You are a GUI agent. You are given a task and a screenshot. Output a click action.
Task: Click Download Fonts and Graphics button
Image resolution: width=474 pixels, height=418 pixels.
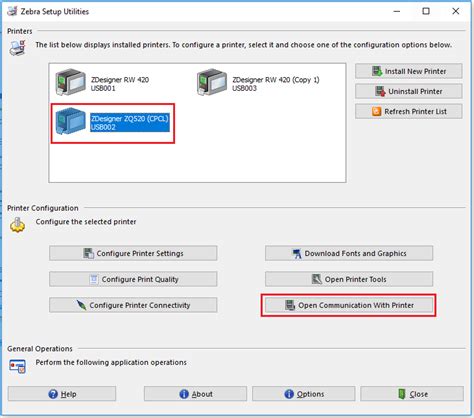(349, 253)
